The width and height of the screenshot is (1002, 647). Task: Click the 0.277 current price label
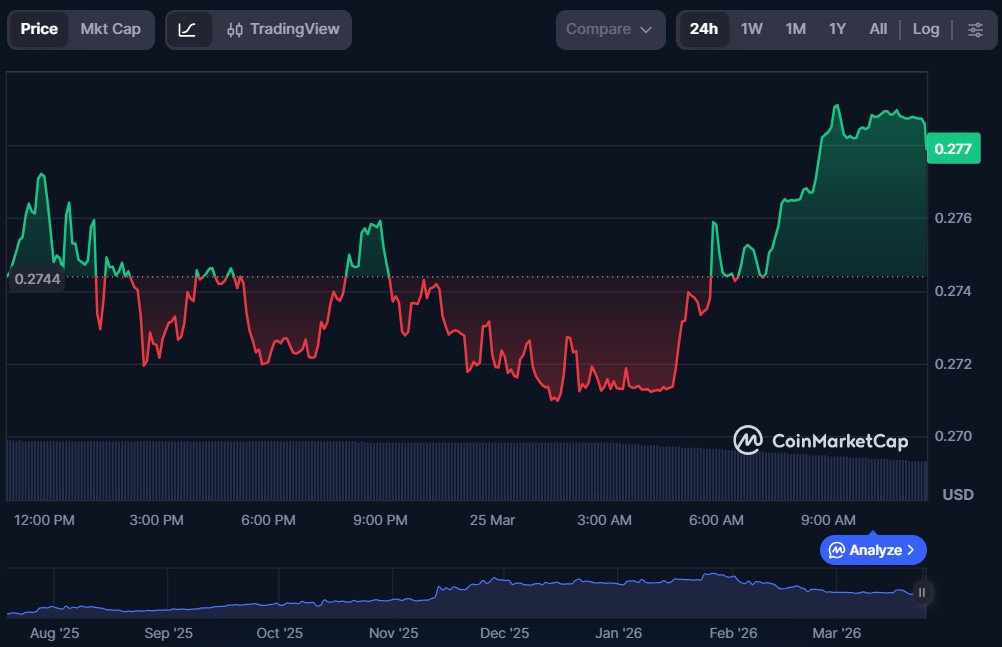pos(952,149)
